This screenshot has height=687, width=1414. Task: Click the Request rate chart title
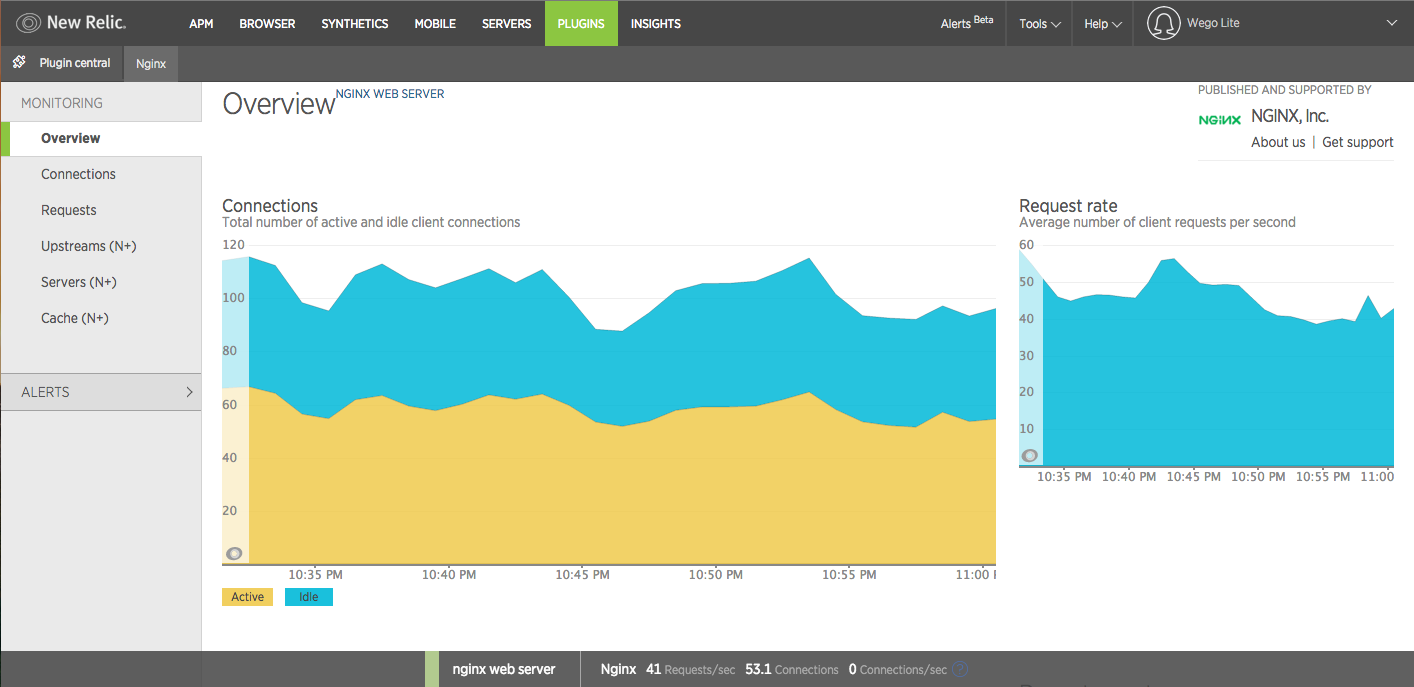tap(1068, 206)
